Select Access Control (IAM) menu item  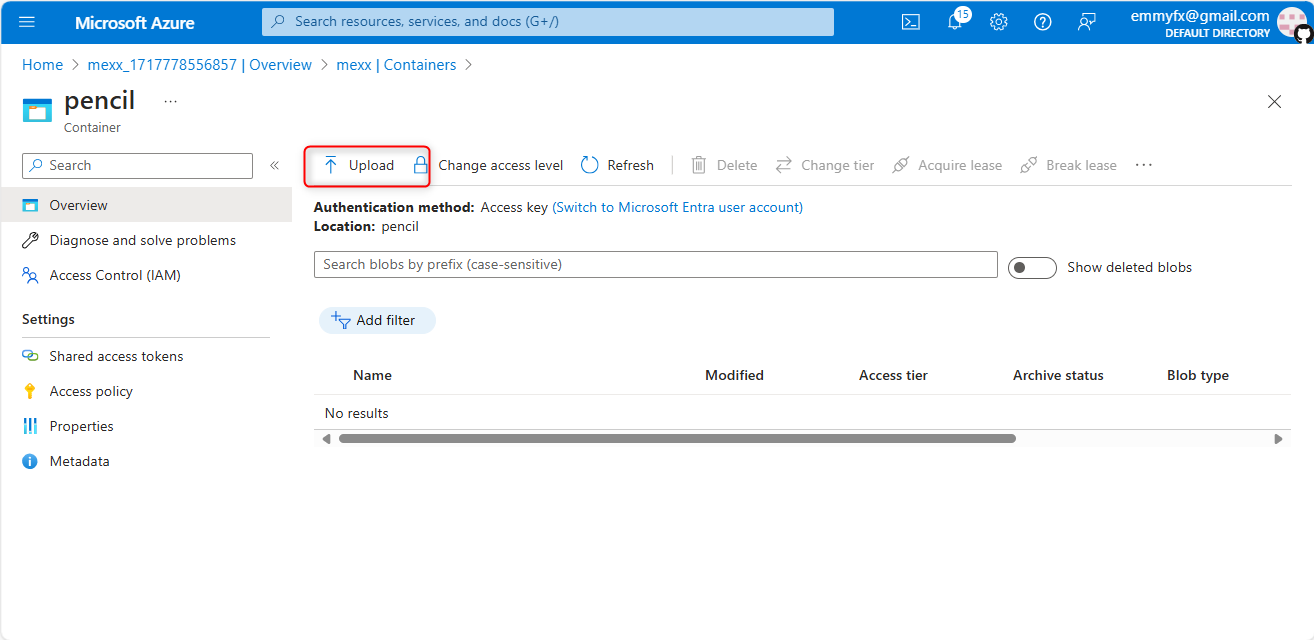pyautogui.click(x=115, y=275)
